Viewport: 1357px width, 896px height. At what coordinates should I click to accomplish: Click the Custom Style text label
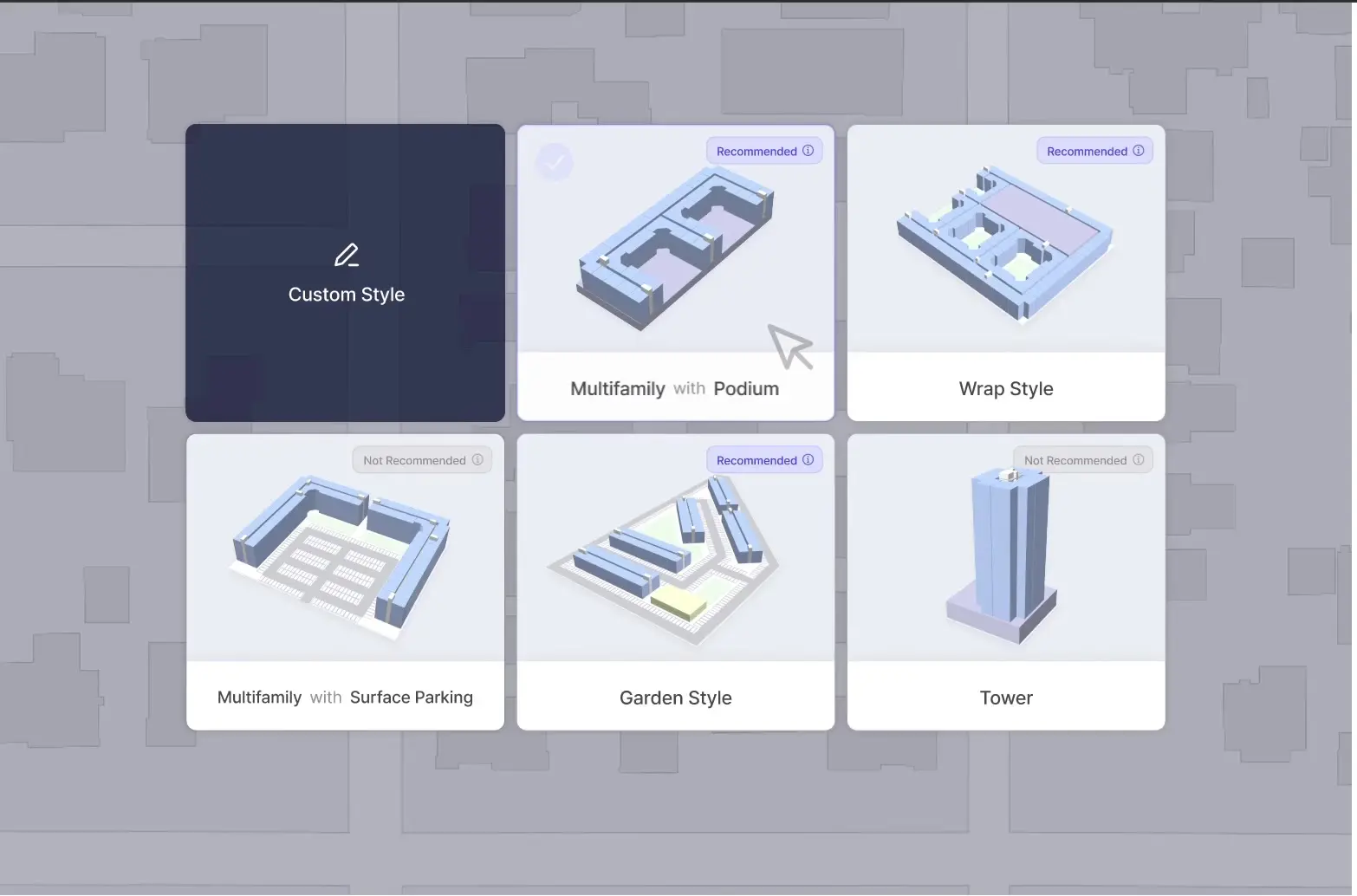coord(347,295)
